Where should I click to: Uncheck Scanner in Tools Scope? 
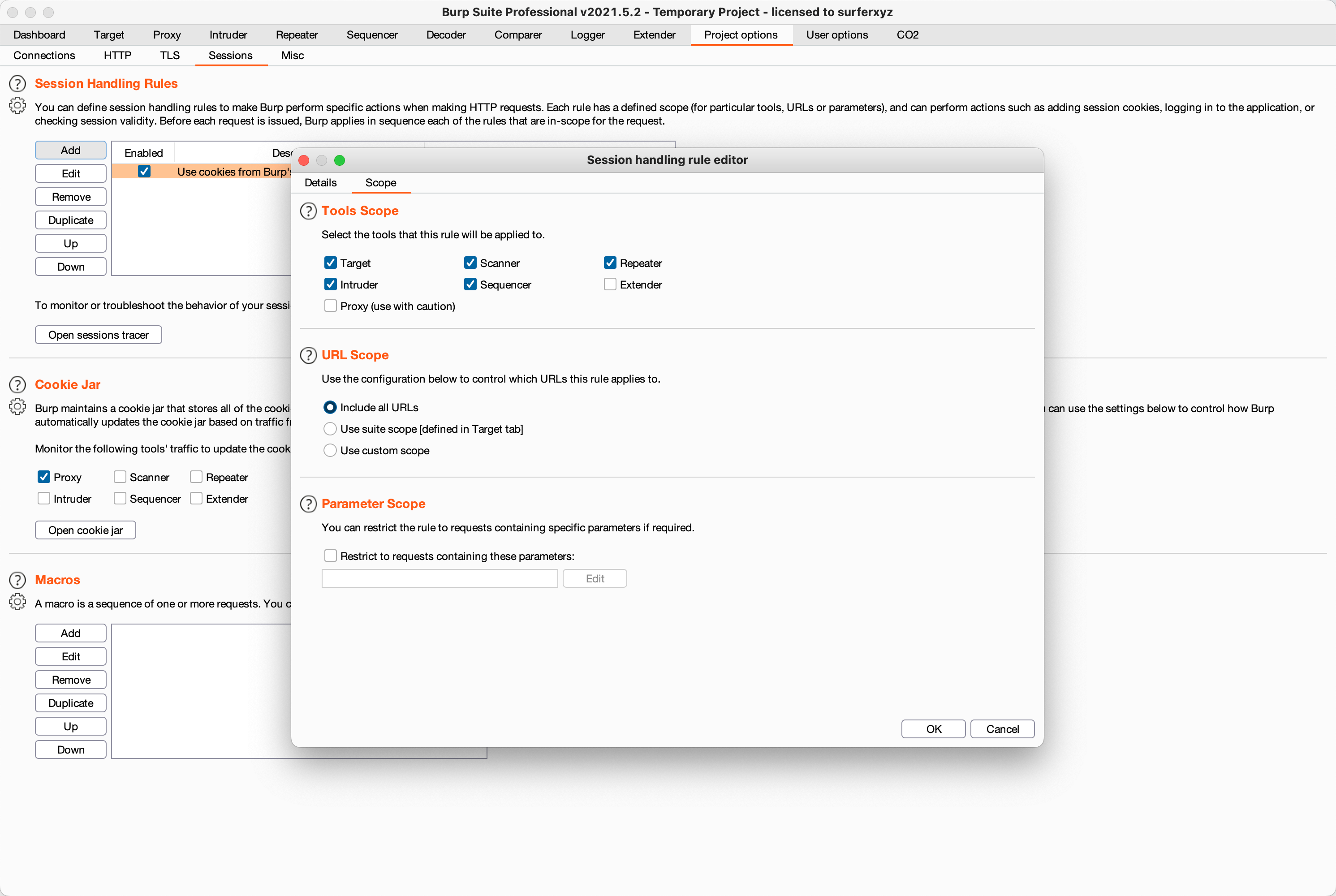coord(470,263)
